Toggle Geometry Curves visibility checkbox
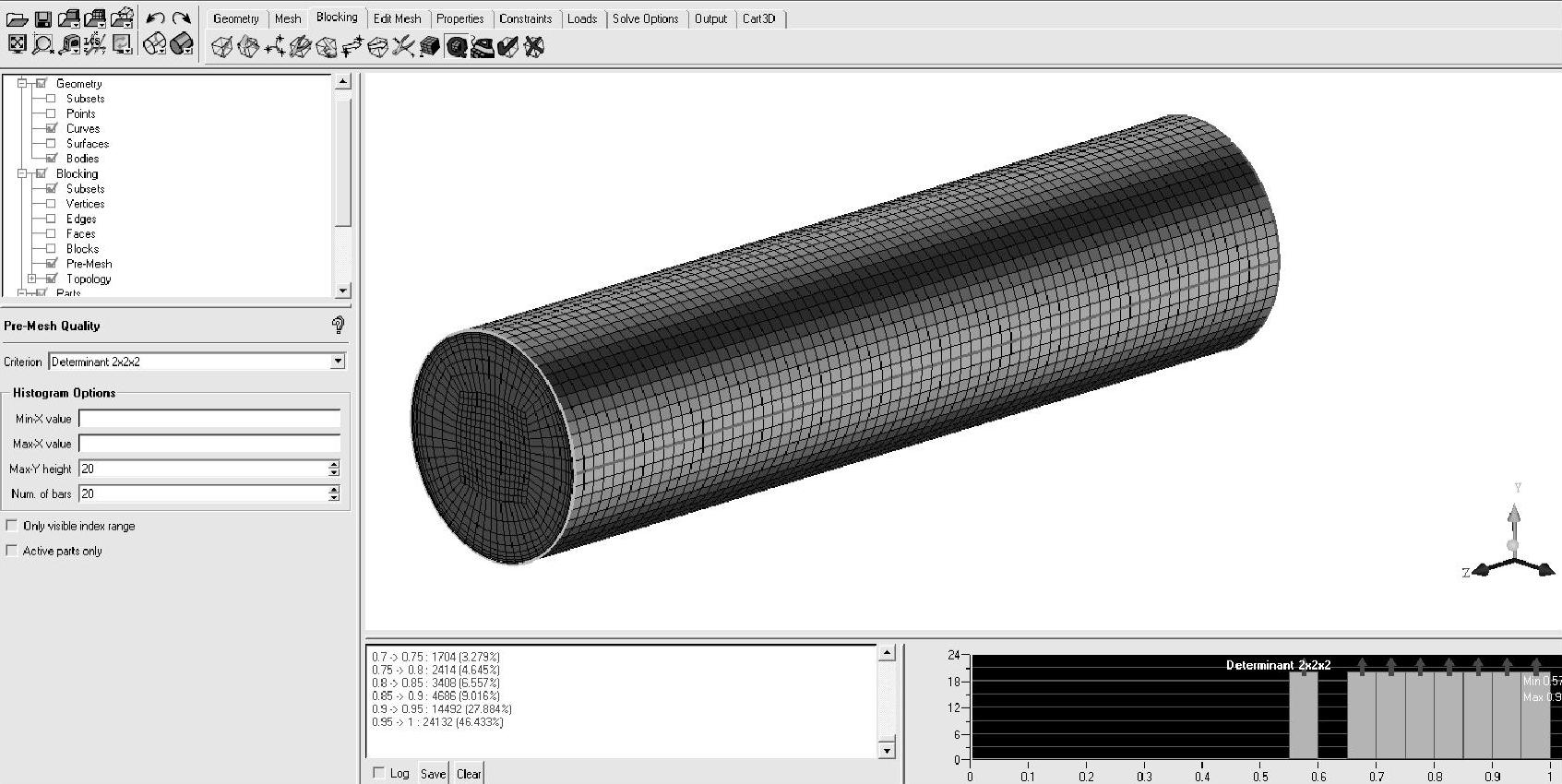 point(52,128)
